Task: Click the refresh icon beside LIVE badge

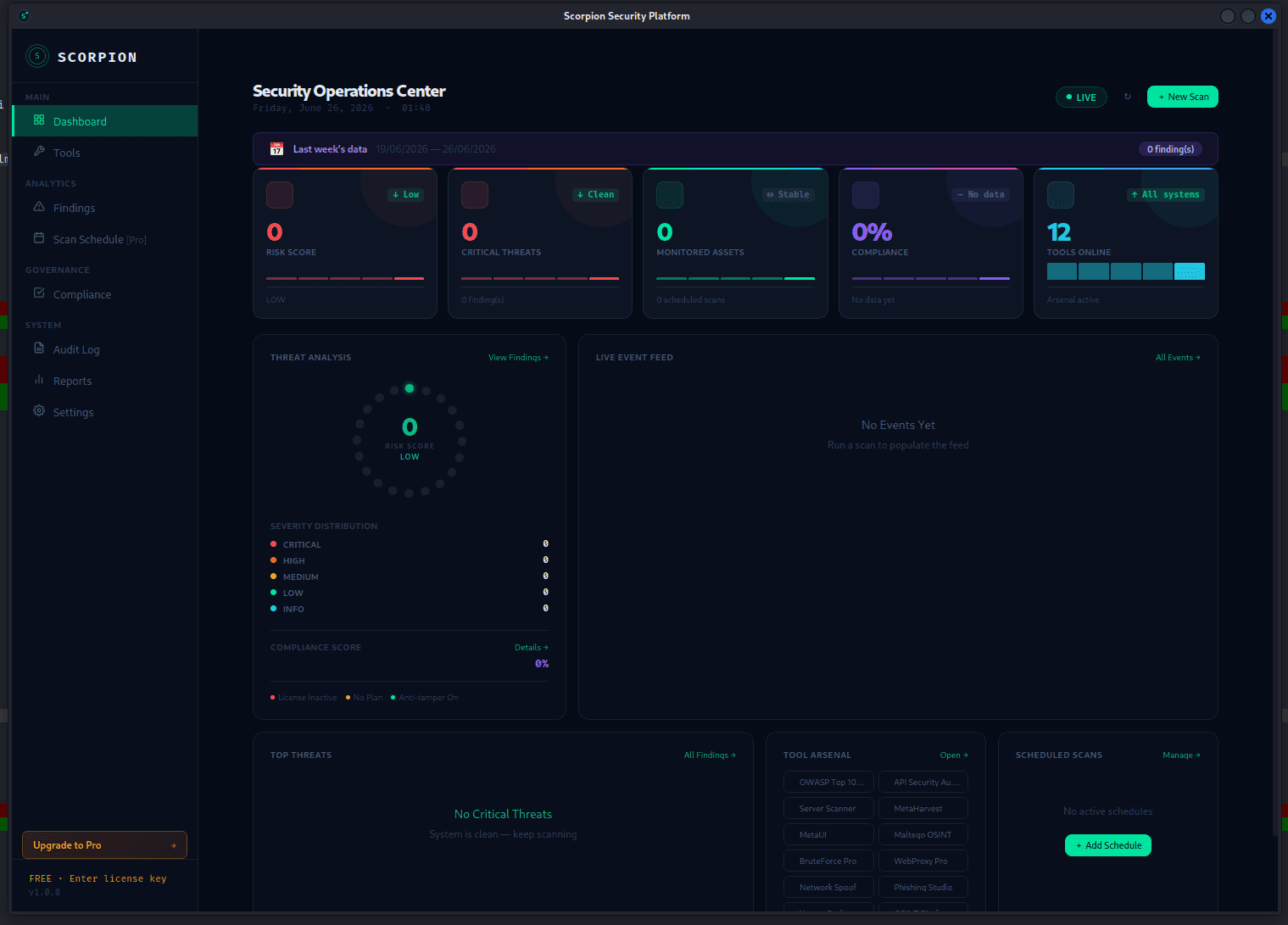Action: tap(1127, 97)
